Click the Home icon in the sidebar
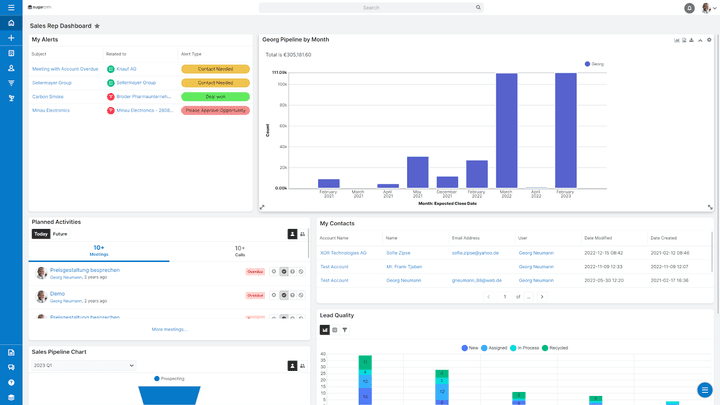720x405 pixels. click(11, 22)
